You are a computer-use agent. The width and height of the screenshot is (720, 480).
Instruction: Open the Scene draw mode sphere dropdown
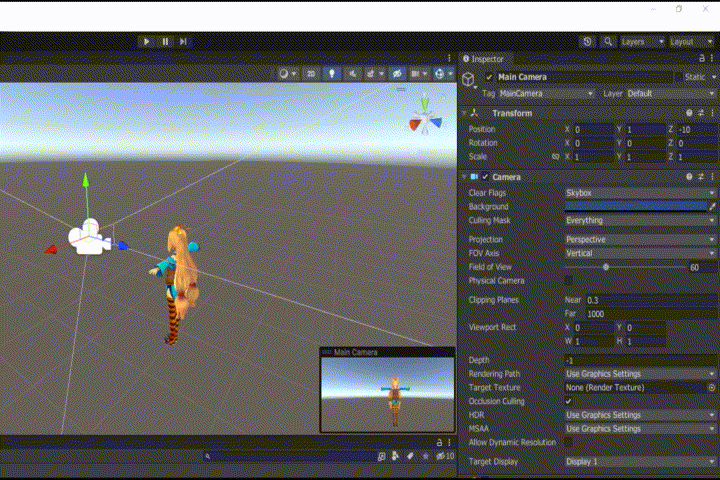(x=287, y=73)
